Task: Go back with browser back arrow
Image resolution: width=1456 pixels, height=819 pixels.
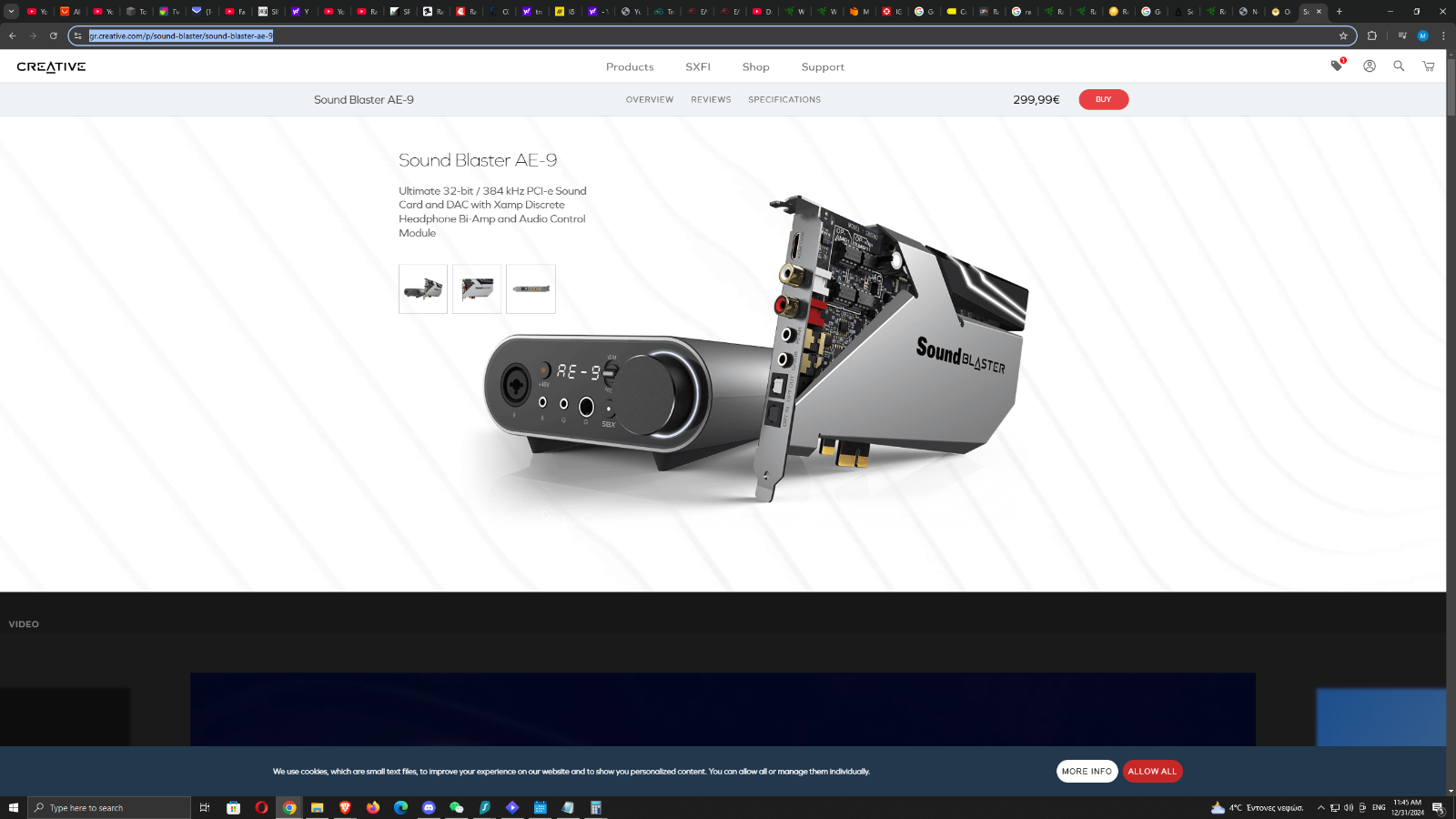Action: tap(13, 35)
